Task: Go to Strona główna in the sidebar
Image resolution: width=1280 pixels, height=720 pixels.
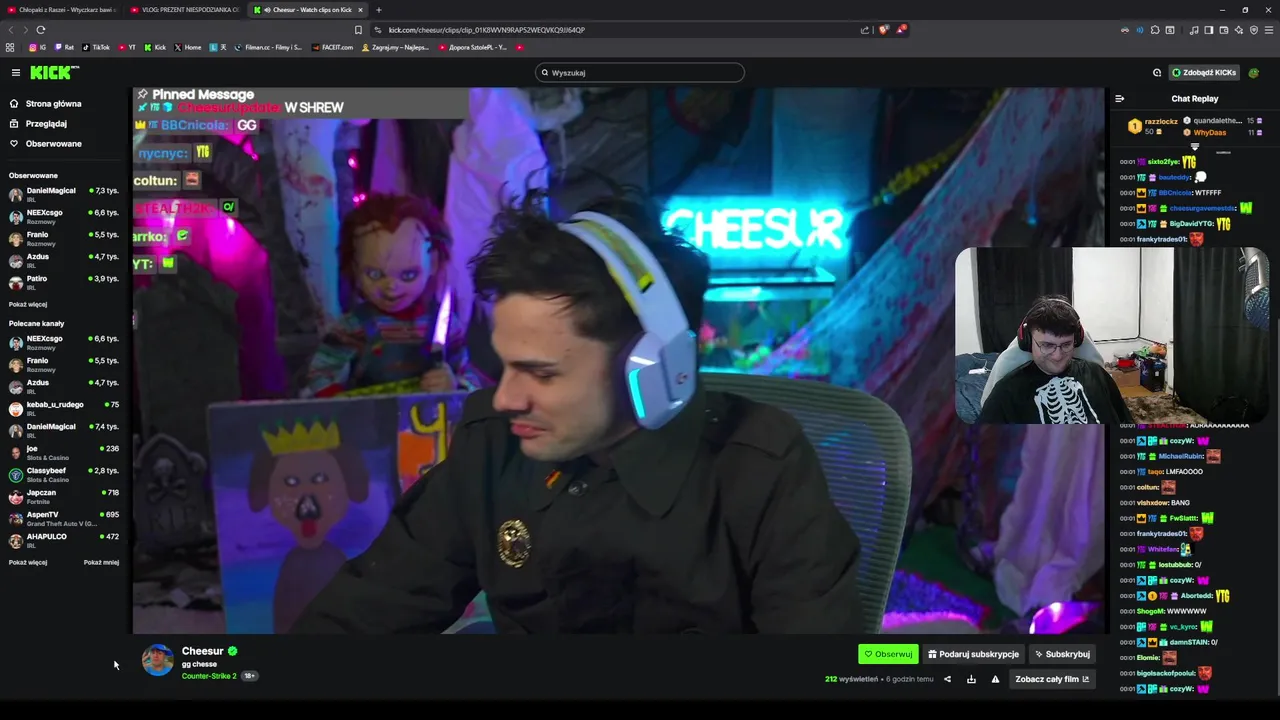Action: pos(46,104)
